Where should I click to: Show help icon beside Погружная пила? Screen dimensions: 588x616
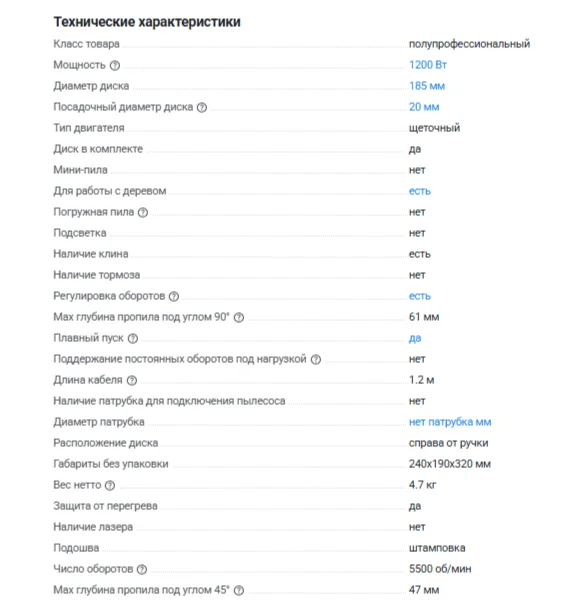[x=143, y=213]
